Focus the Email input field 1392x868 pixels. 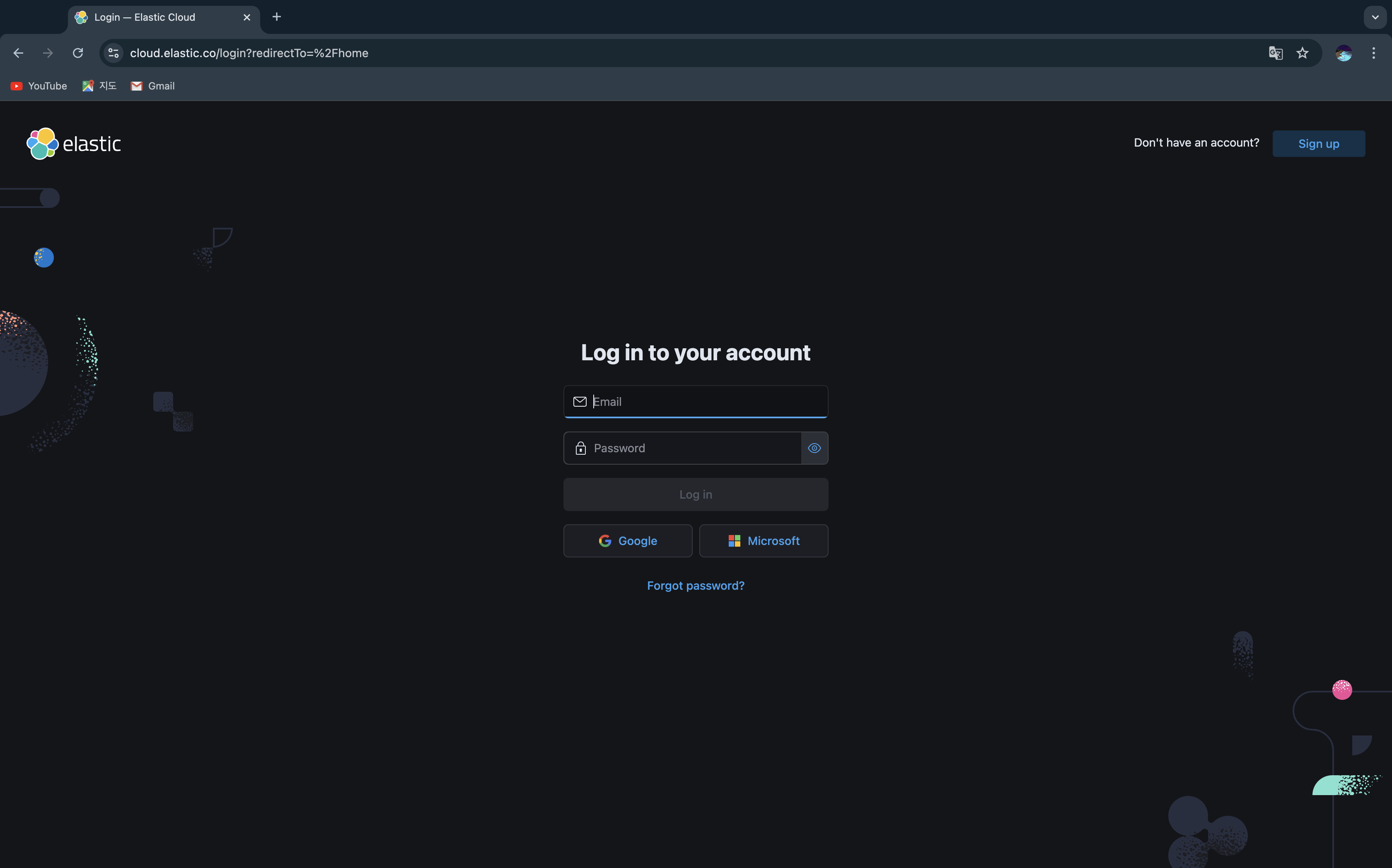click(x=696, y=401)
